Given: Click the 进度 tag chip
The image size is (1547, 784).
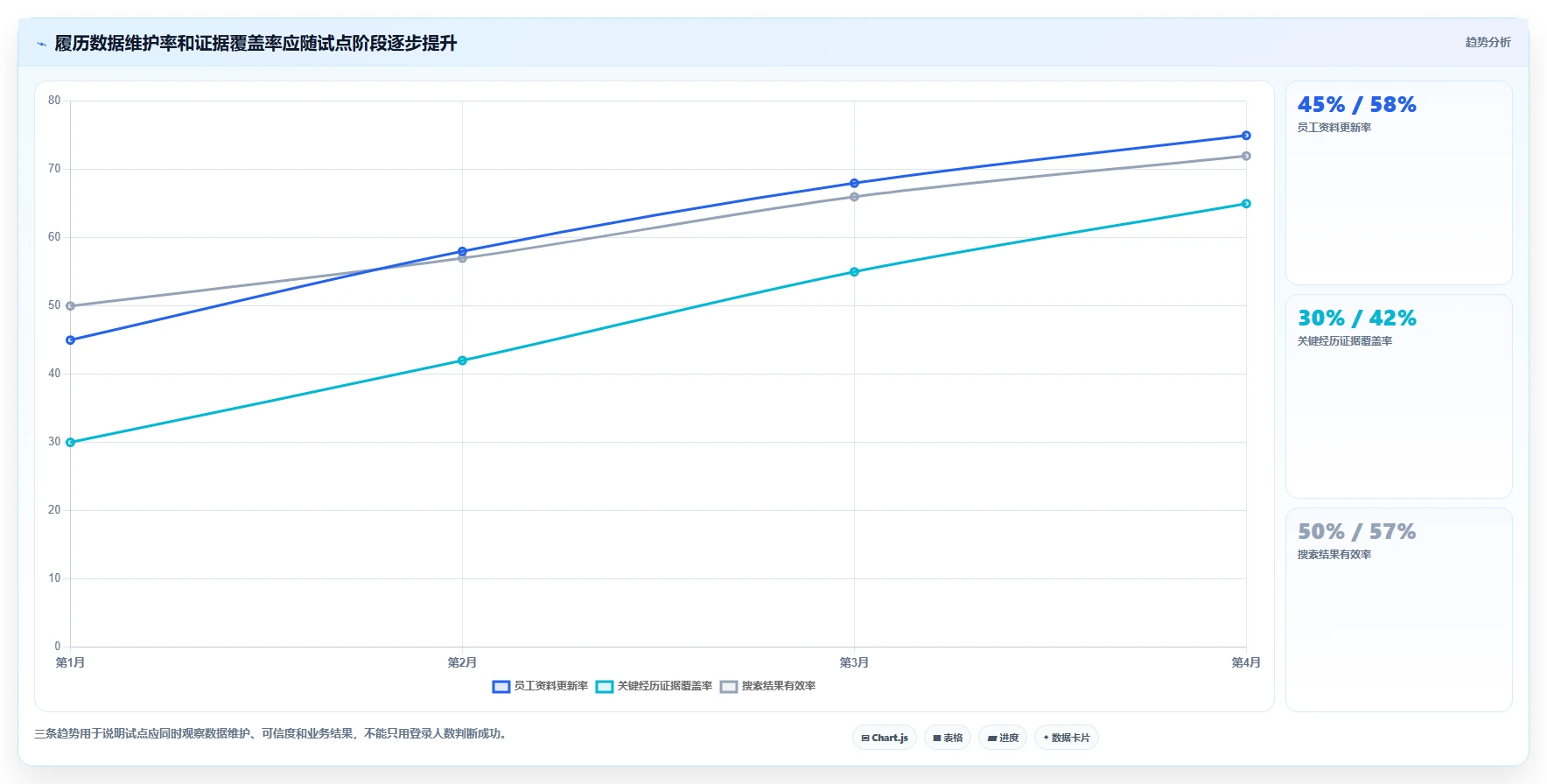Looking at the screenshot, I should (1003, 738).
